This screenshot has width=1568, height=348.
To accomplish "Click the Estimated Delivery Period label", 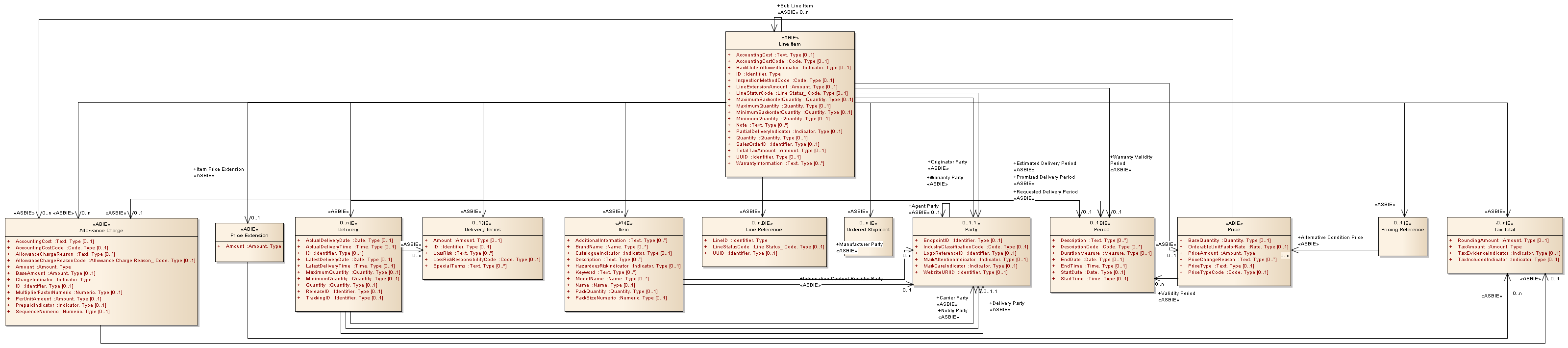I will coord(1045,163).
